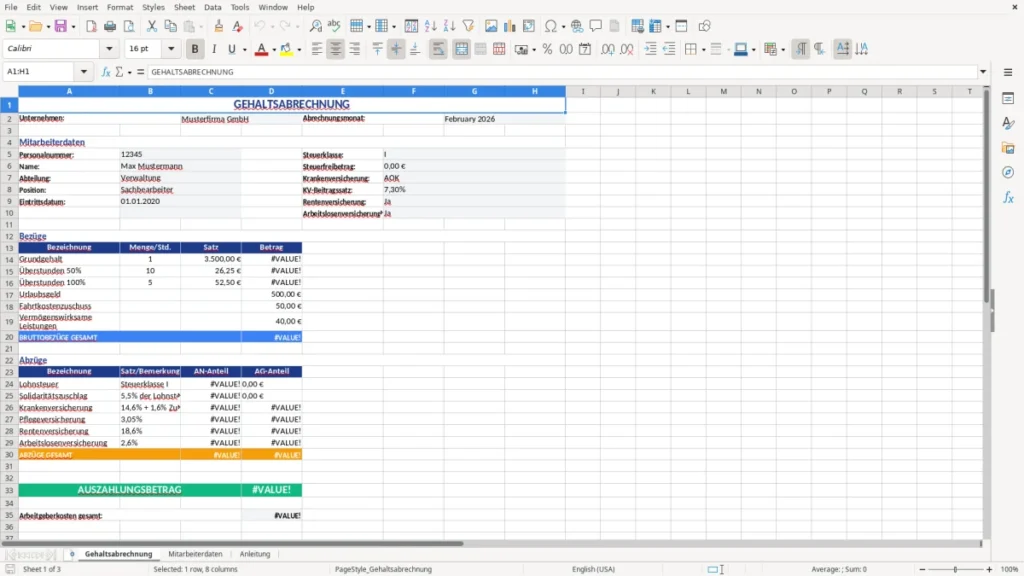
Task: Click the Clear Direct Formatting icon
Action: 238,26
